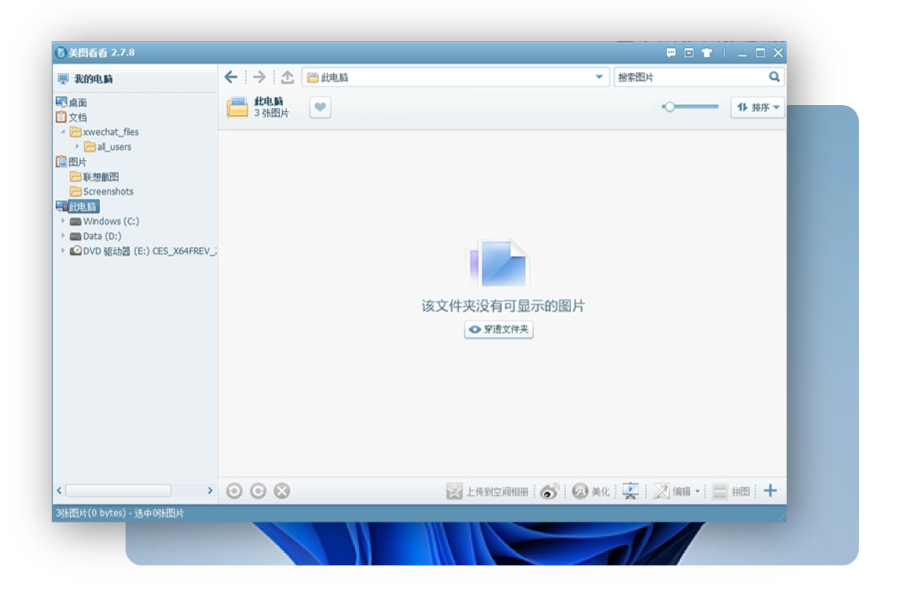Open the title bar menu dropdown icon

689,53
